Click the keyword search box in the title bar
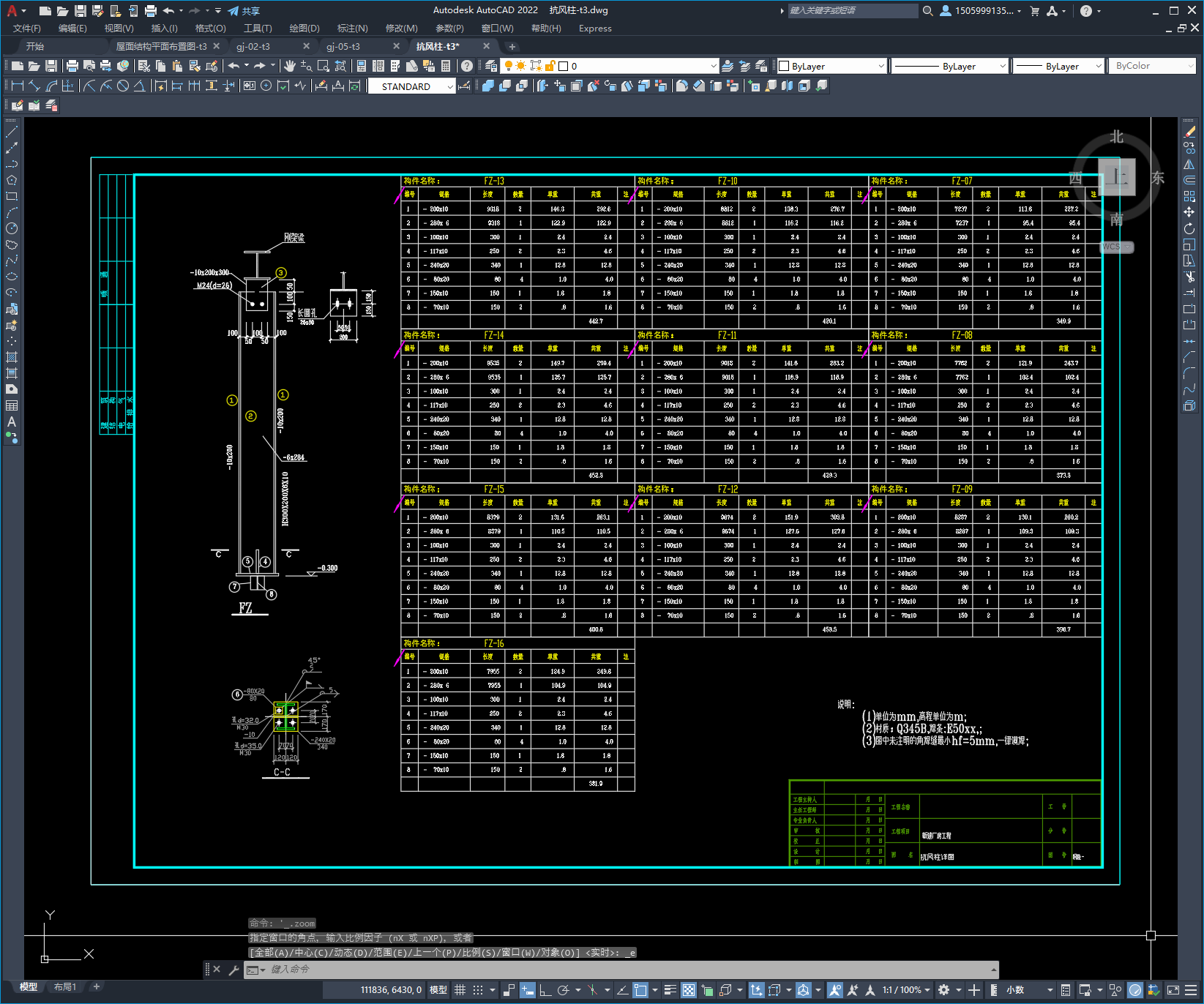Viewport: 1204px width, 1004px height. [x=853, y=11]
